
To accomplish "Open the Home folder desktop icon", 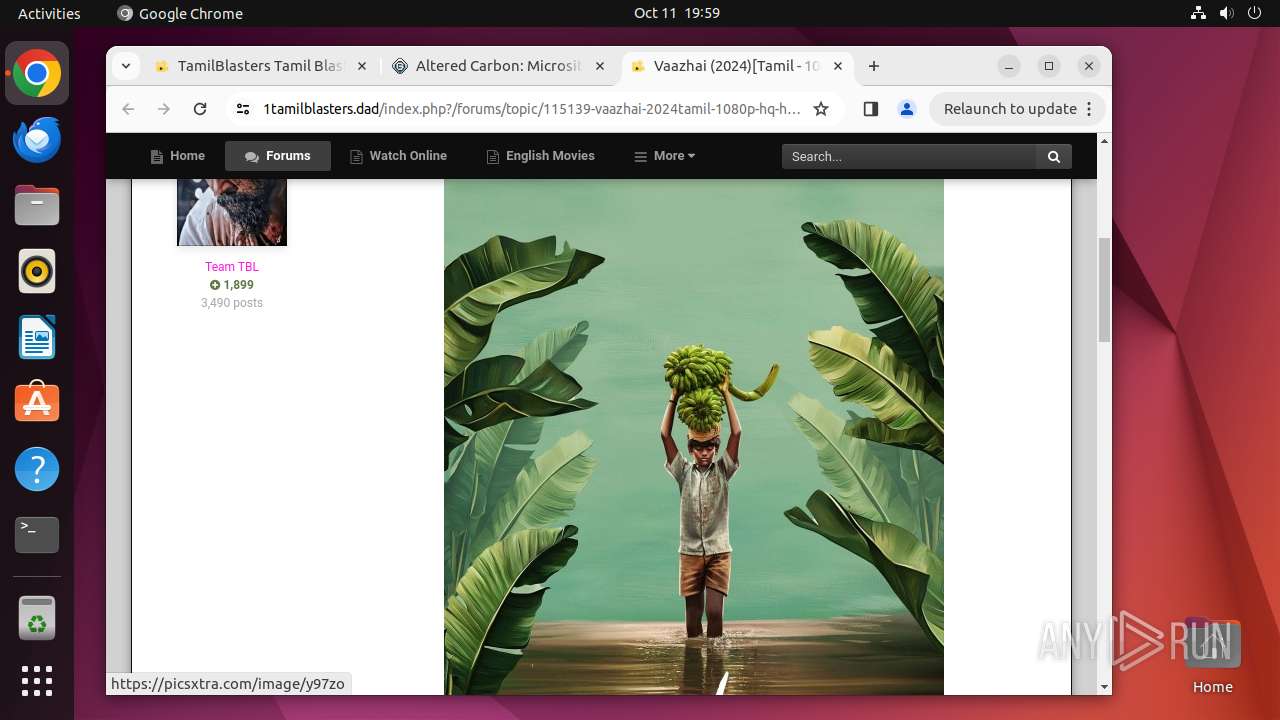I will point(1212,656).
